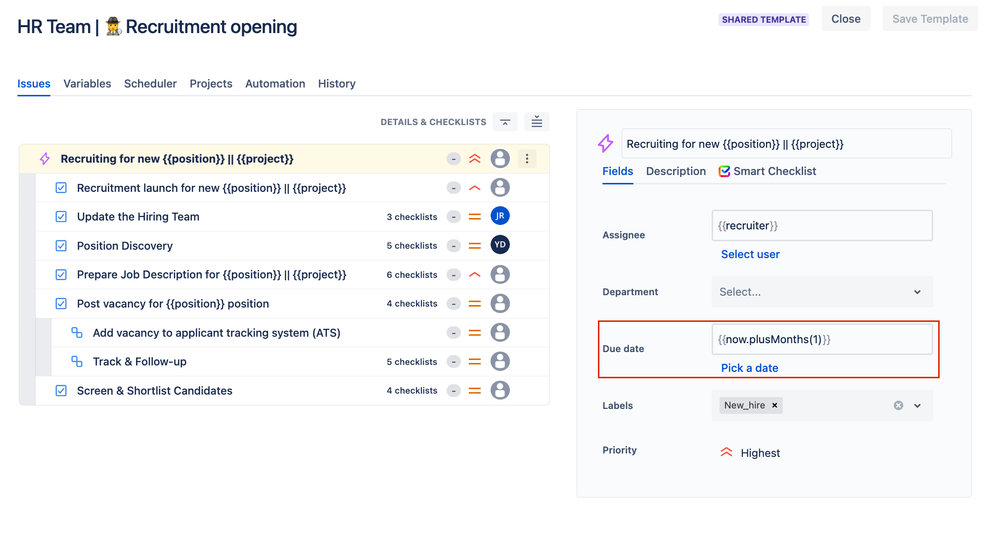This screenshot has height=534, width=999.
Task: Switch to the Description tab in details panel
Action: (x=675, y=171)
